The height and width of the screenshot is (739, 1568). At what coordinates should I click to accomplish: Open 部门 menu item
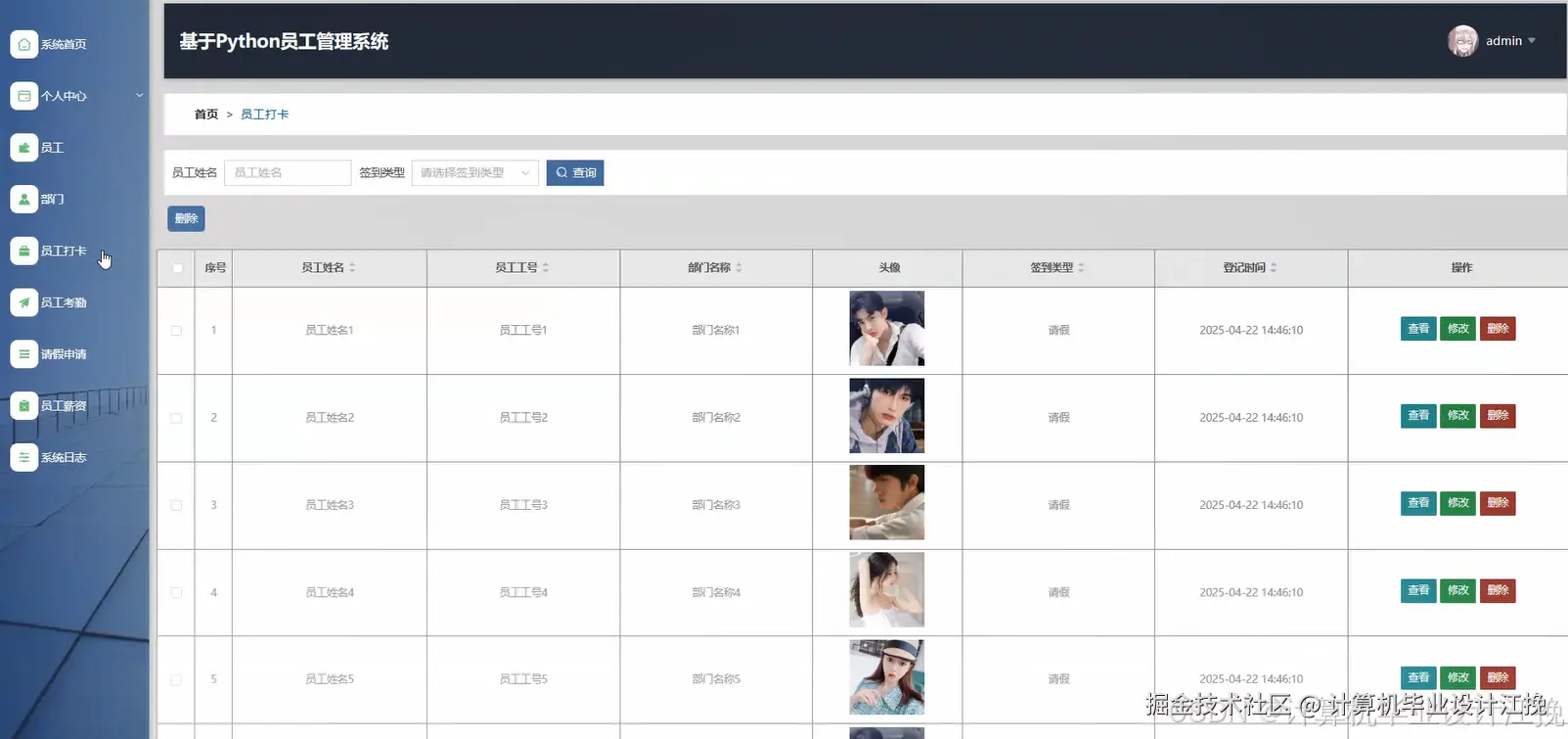click(52, 199)
